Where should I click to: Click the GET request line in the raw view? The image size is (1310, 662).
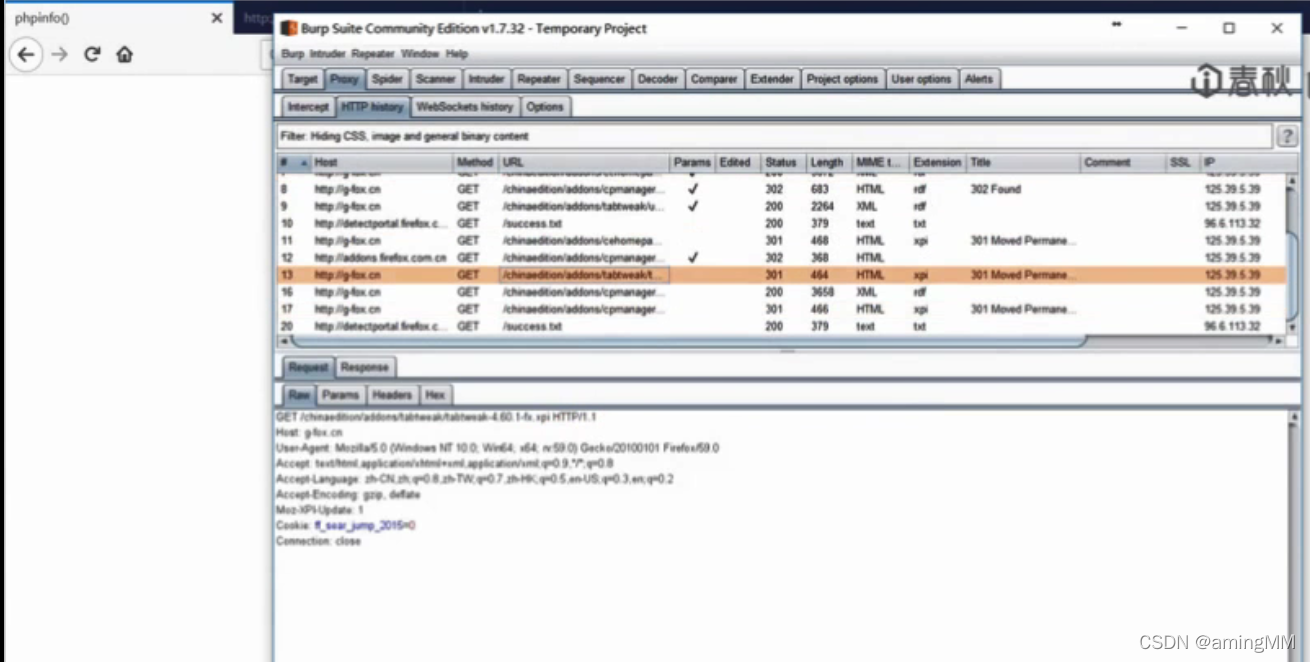point(436,417)
